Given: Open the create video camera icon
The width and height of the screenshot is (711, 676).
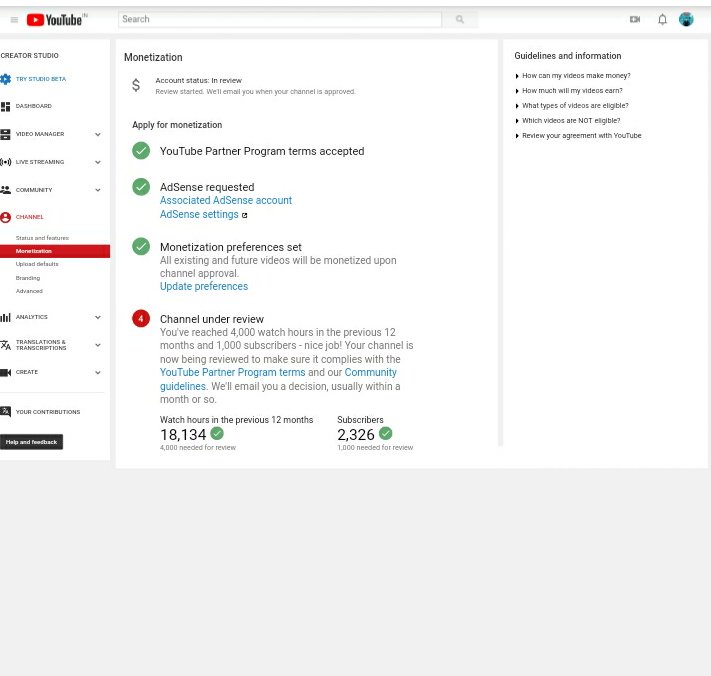Looking at the screenshot, I should [635, 19].
